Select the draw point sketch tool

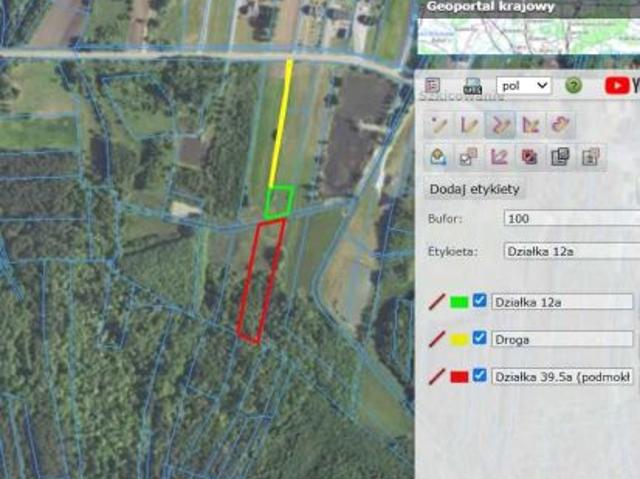(438, 125)
